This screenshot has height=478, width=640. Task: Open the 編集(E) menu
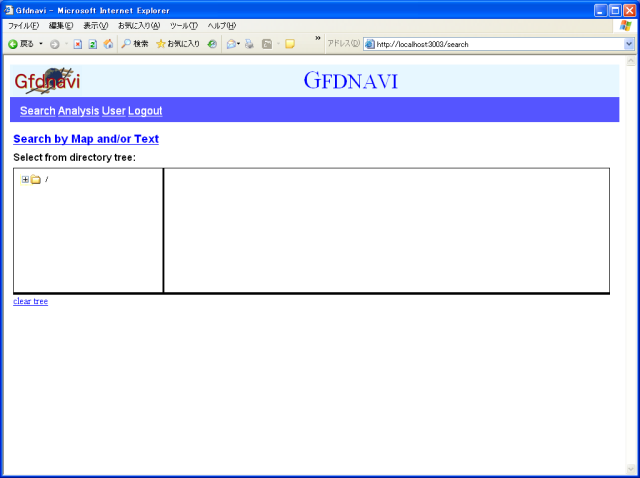pos(61,26)
